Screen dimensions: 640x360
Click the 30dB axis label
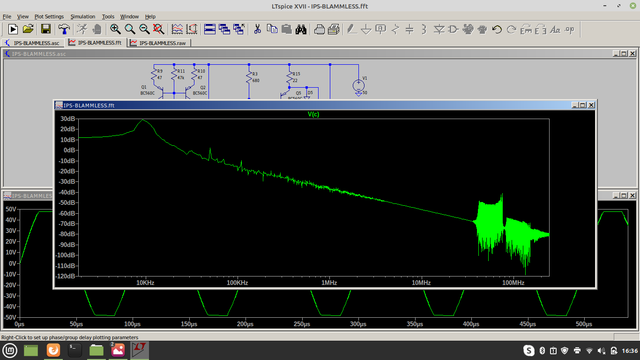68,119
